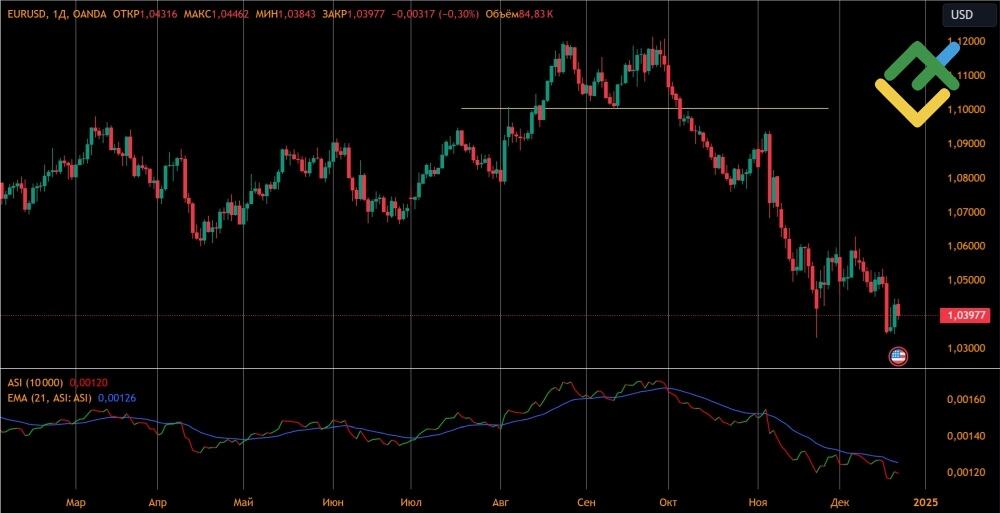Click the Май label on time axis
This screenshot has width=1000, height=513.
[244, 502]
